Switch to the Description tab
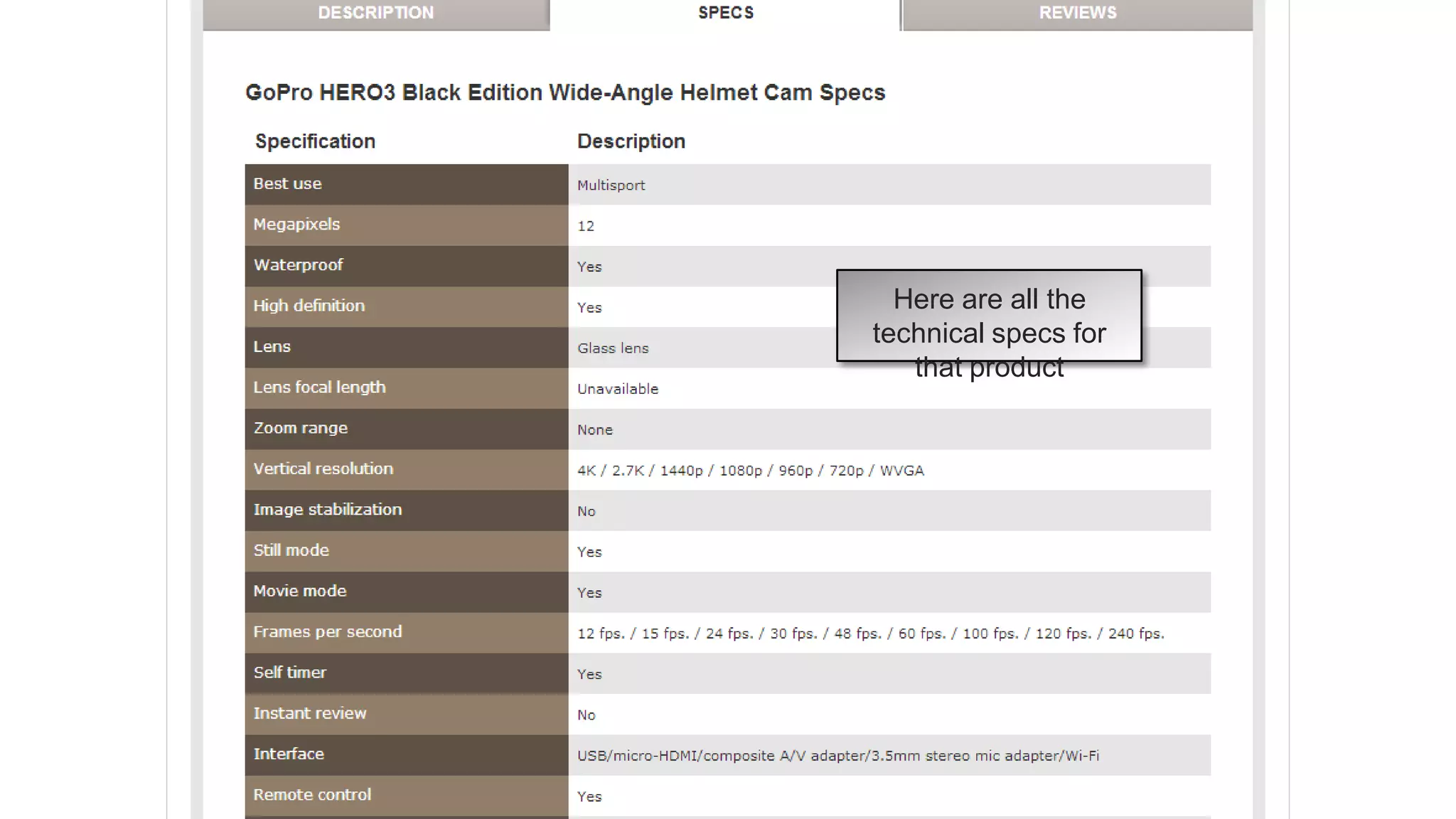Screen dimensions: 1456x819 click(x=375, y=13)
